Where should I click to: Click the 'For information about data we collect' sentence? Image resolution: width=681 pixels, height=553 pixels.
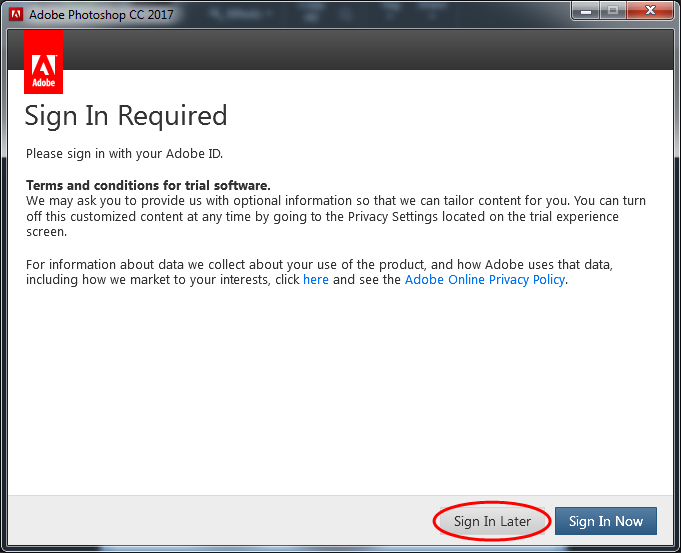[200, 264]
